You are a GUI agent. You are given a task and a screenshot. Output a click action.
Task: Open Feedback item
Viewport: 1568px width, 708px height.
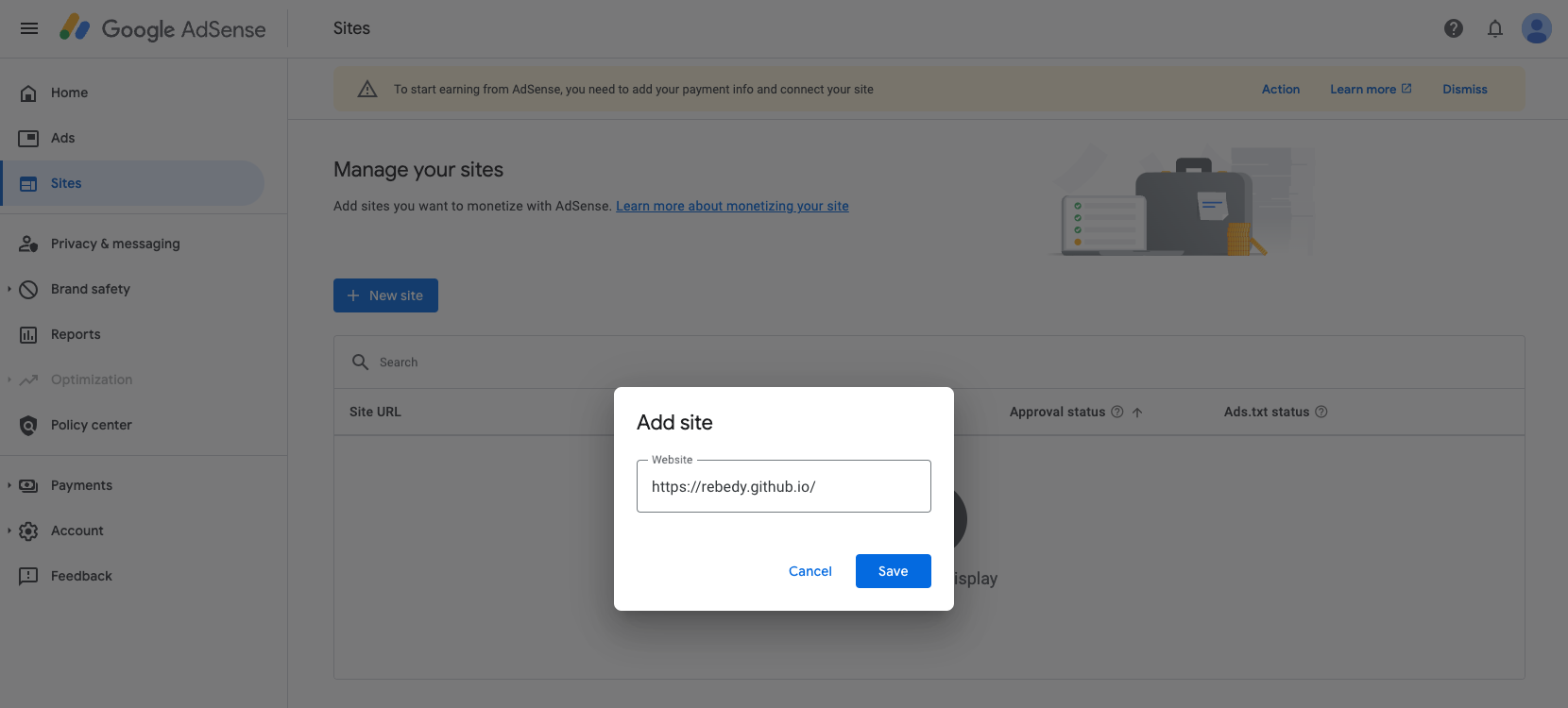pos(132,576)
